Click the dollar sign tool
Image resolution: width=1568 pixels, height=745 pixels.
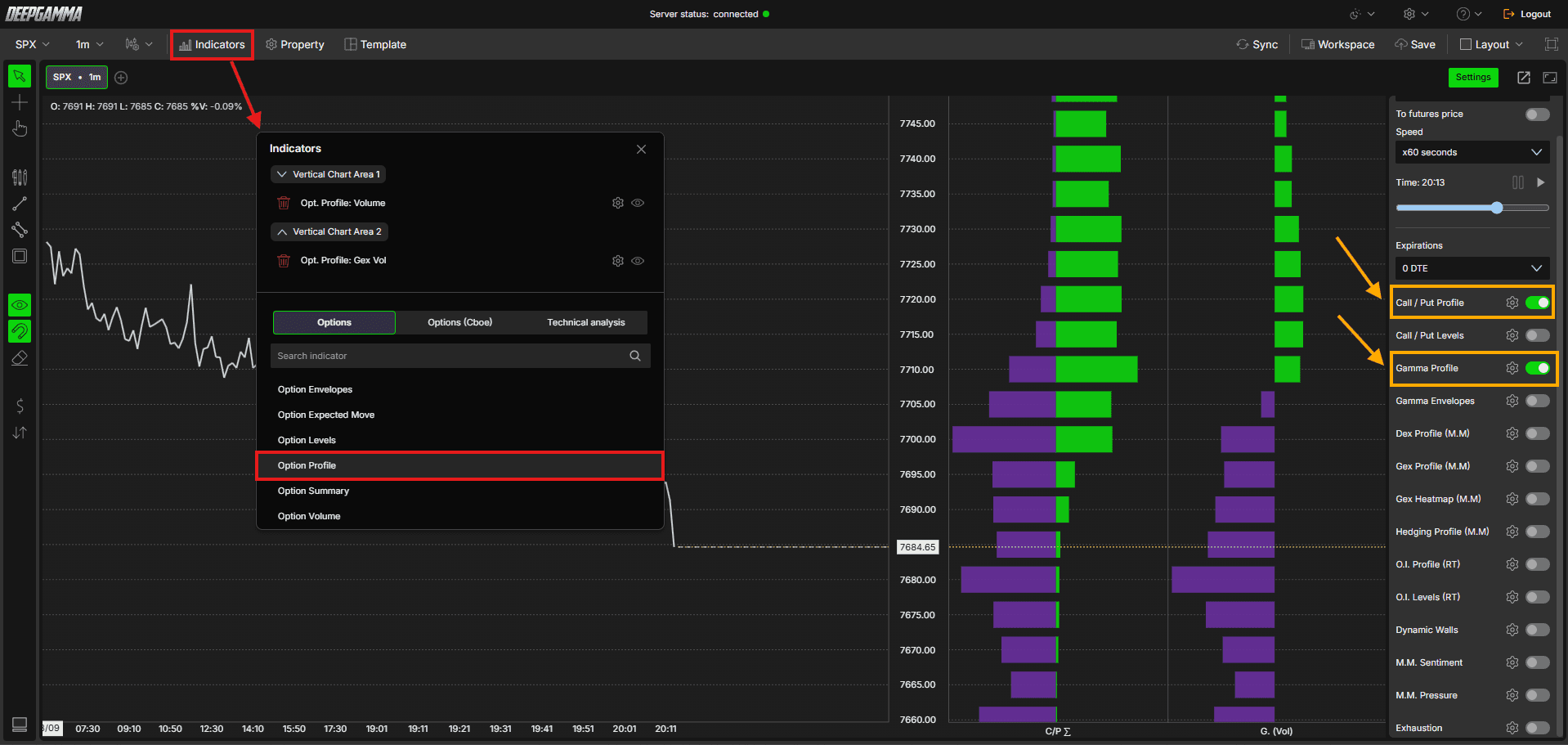(x=20, y=406)
